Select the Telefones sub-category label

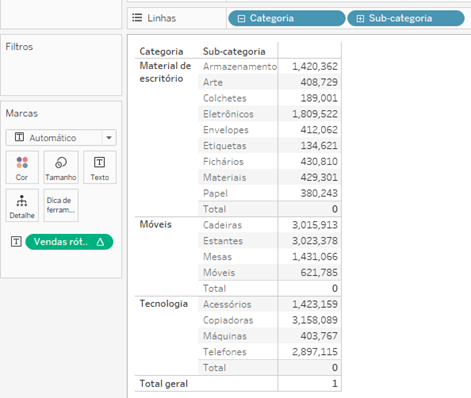(x=225, y=352)
